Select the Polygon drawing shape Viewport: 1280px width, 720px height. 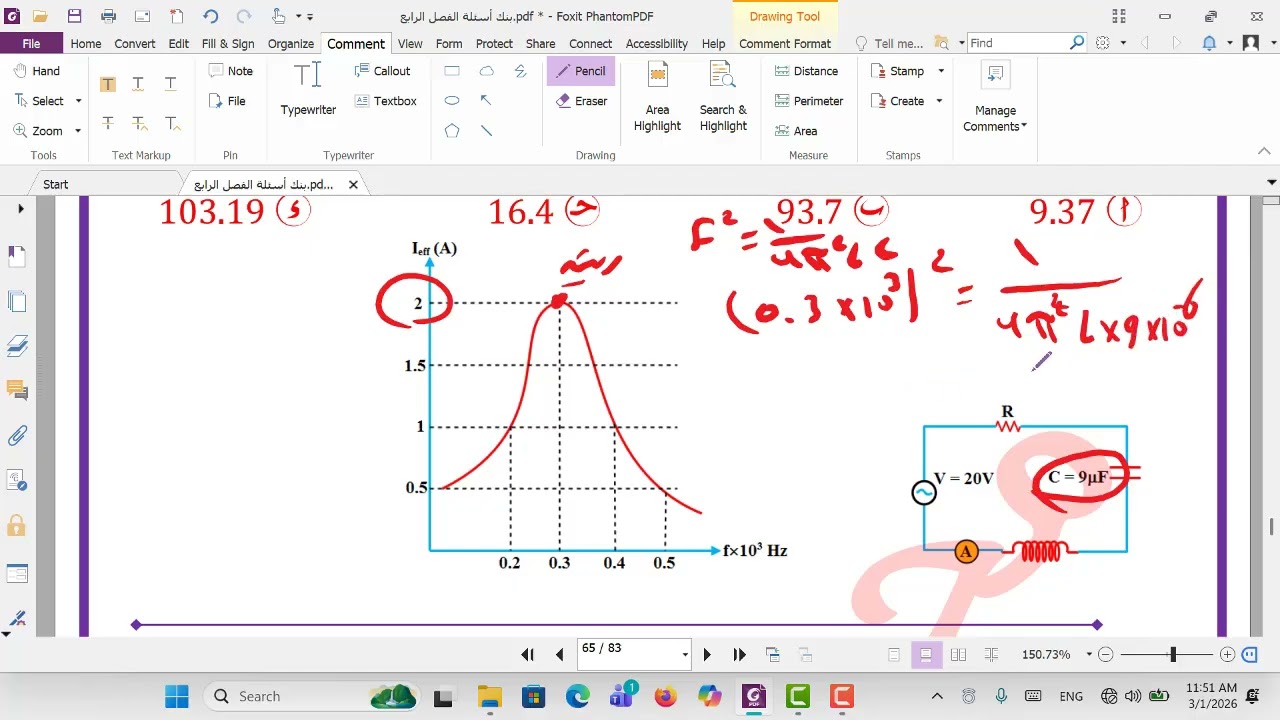(452, 131)
